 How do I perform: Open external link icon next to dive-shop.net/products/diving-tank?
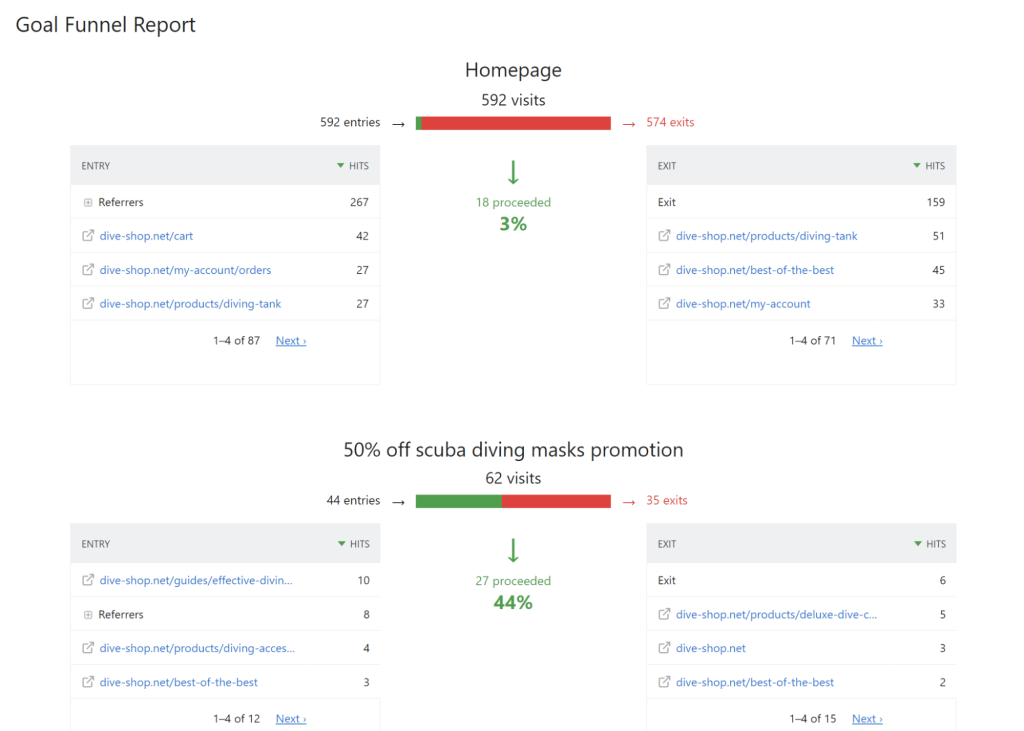(88, 303)
